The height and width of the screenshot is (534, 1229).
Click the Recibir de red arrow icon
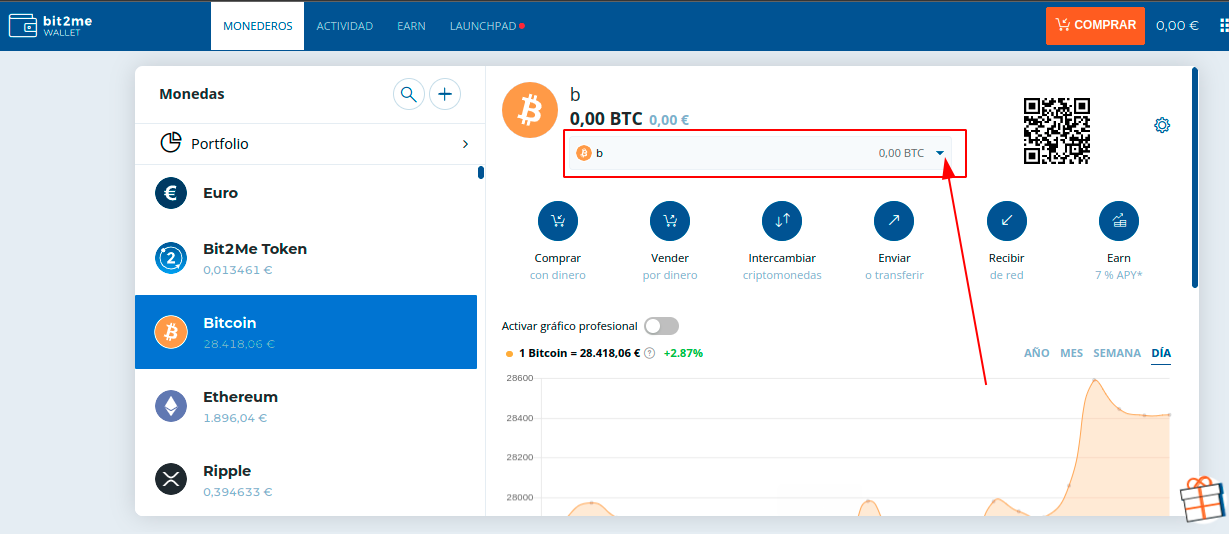1007,221
